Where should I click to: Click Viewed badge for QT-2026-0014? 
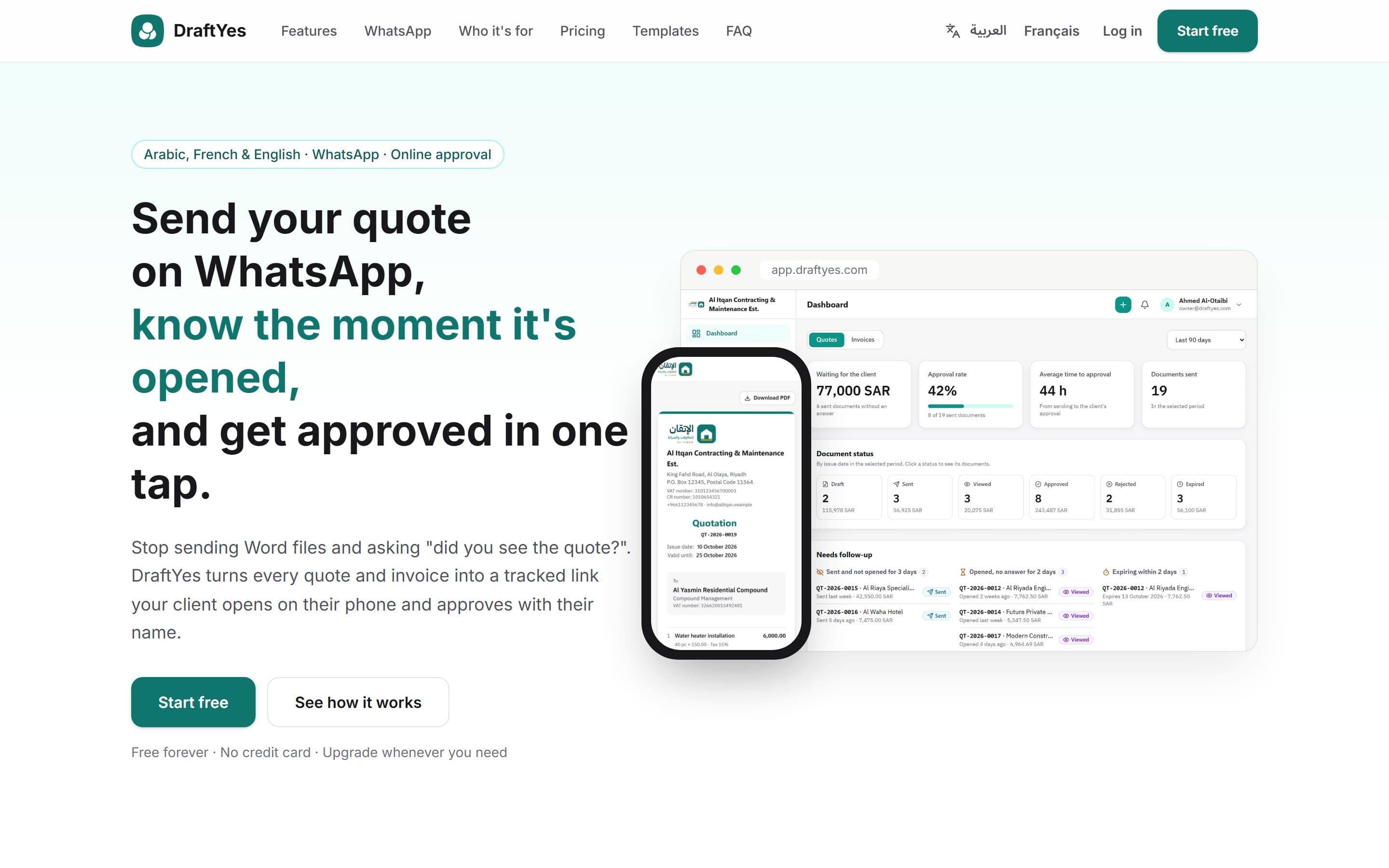click(x=1076, y=616)
